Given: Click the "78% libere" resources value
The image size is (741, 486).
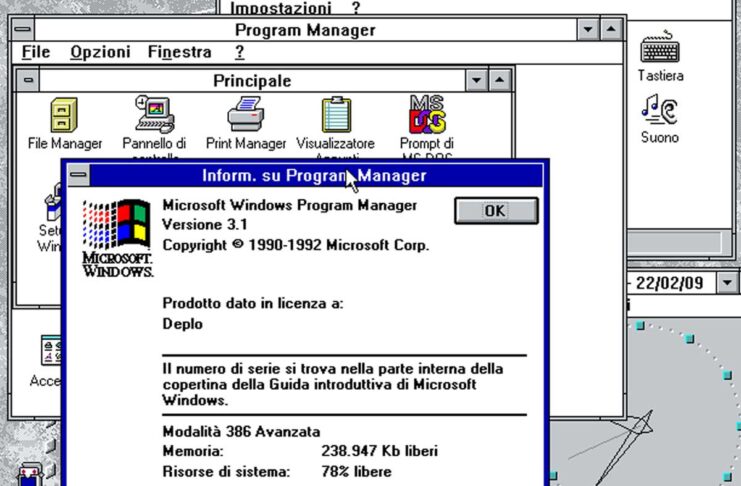Looking at the screenshot, I should coord(356,471).
